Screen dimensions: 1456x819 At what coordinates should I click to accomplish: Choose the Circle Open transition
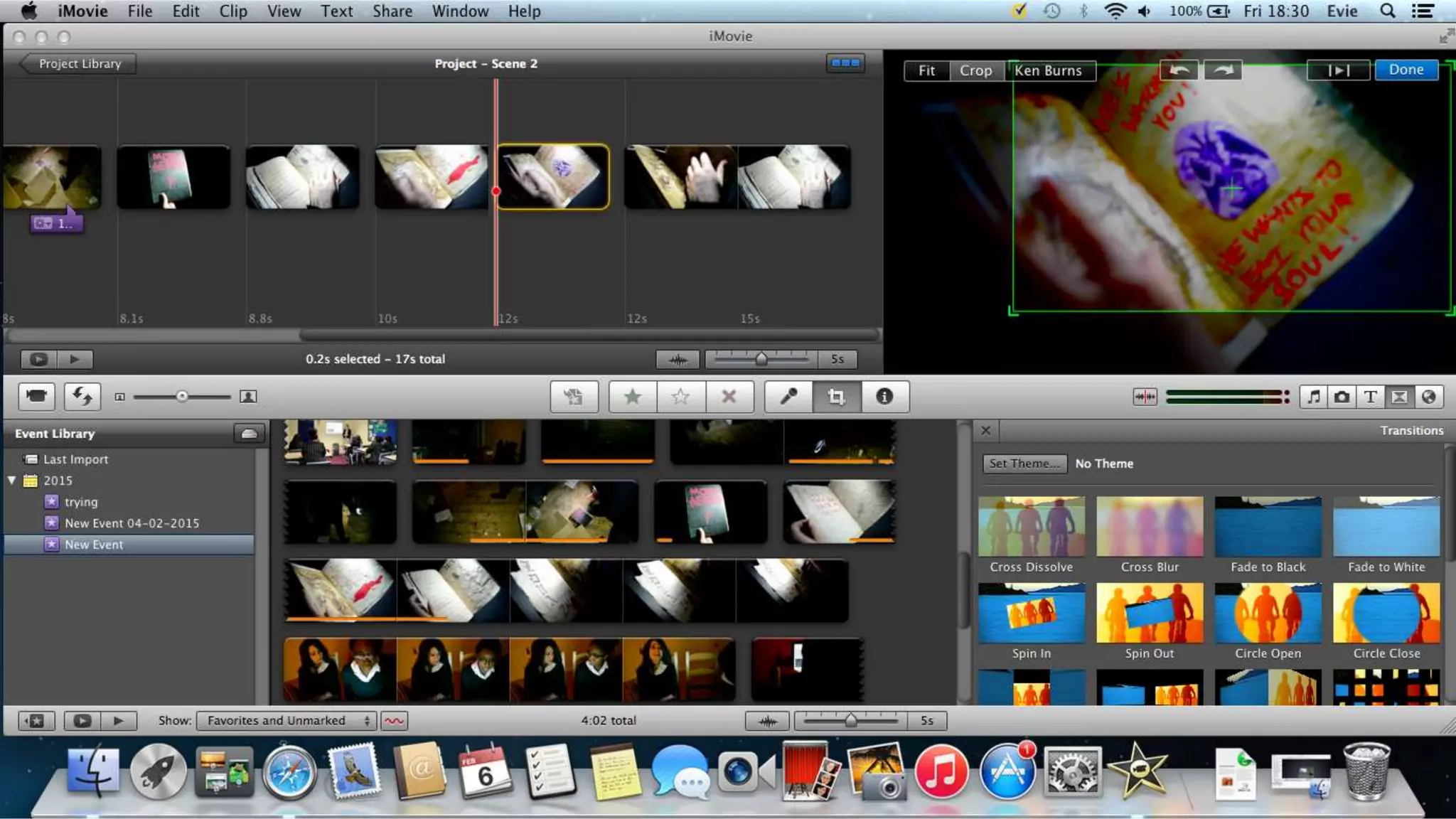click(1268, 621)
